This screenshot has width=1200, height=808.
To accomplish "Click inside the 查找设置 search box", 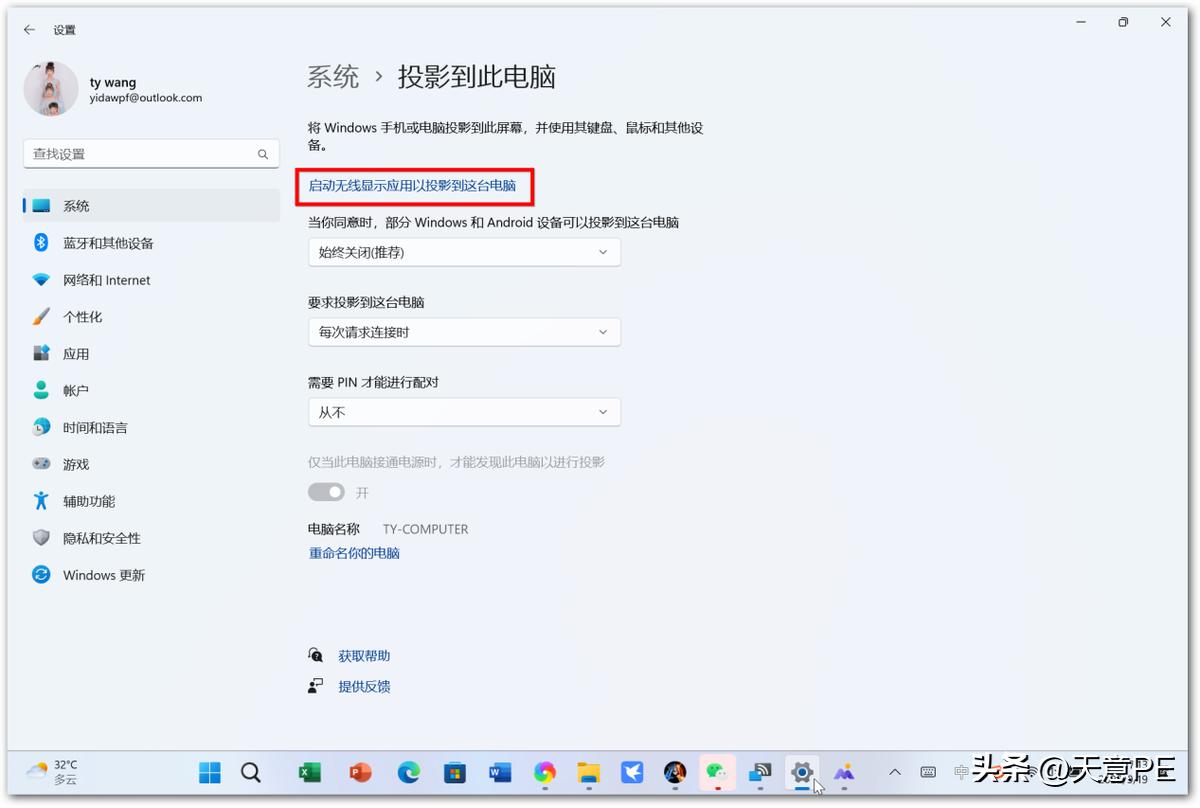I will tap(150, 153).
